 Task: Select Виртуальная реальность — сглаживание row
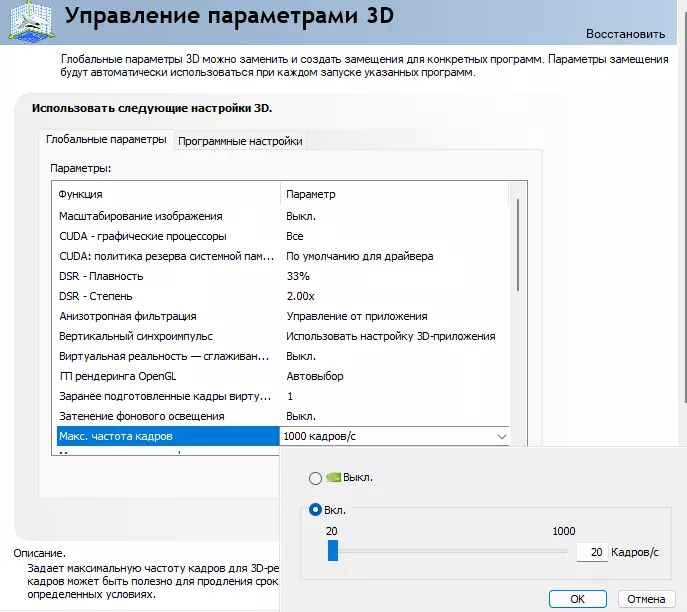tap(283, 356)
